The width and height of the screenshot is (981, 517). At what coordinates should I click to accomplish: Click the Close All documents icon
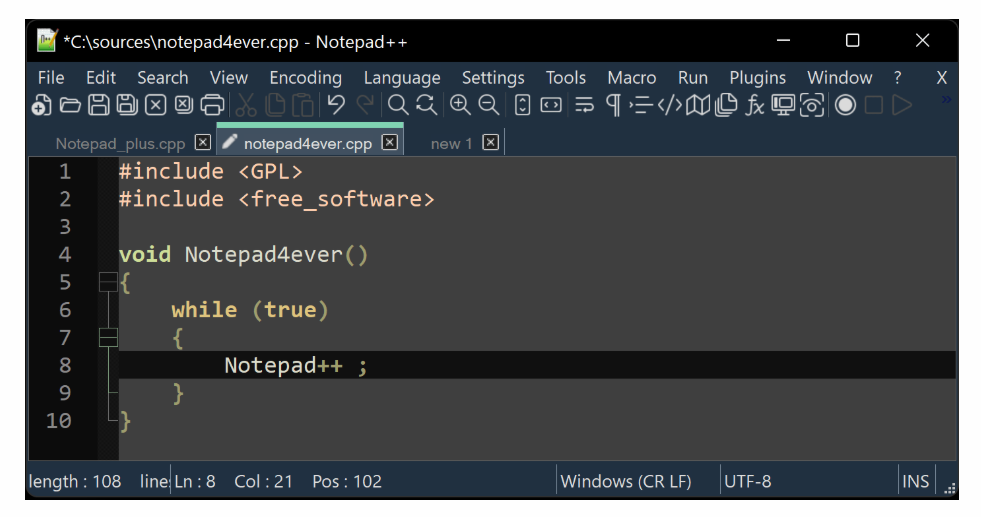click(x=183, y=105)
